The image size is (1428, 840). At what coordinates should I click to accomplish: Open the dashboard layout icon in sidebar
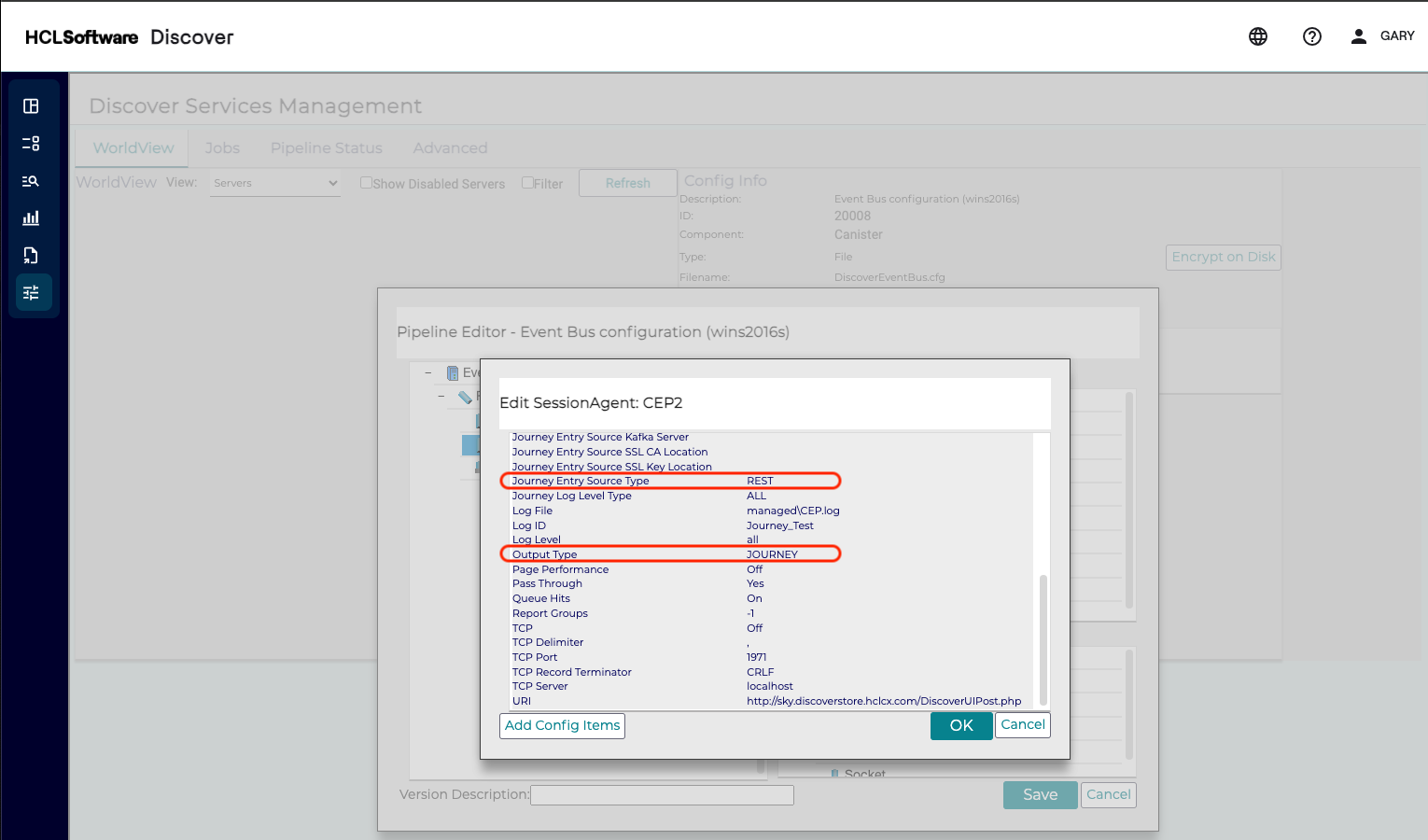[x=31, y=106]
